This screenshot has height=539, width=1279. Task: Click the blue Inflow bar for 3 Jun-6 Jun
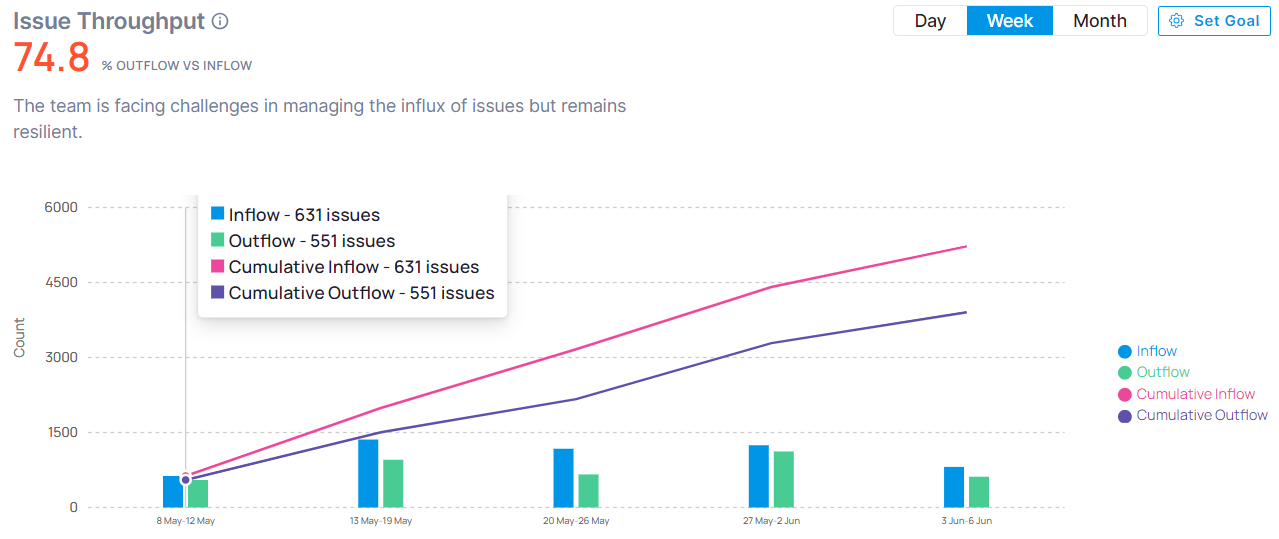pos(954,487)
